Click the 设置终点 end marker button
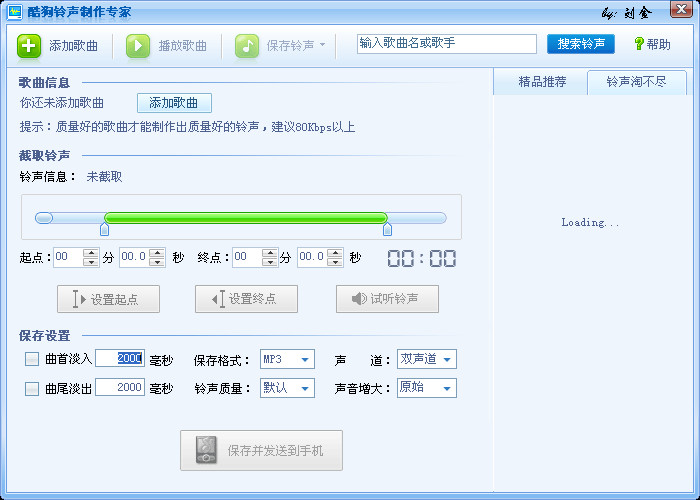Image resolution: width=700 pixels, height=500 pixels. tap(248, 299)
